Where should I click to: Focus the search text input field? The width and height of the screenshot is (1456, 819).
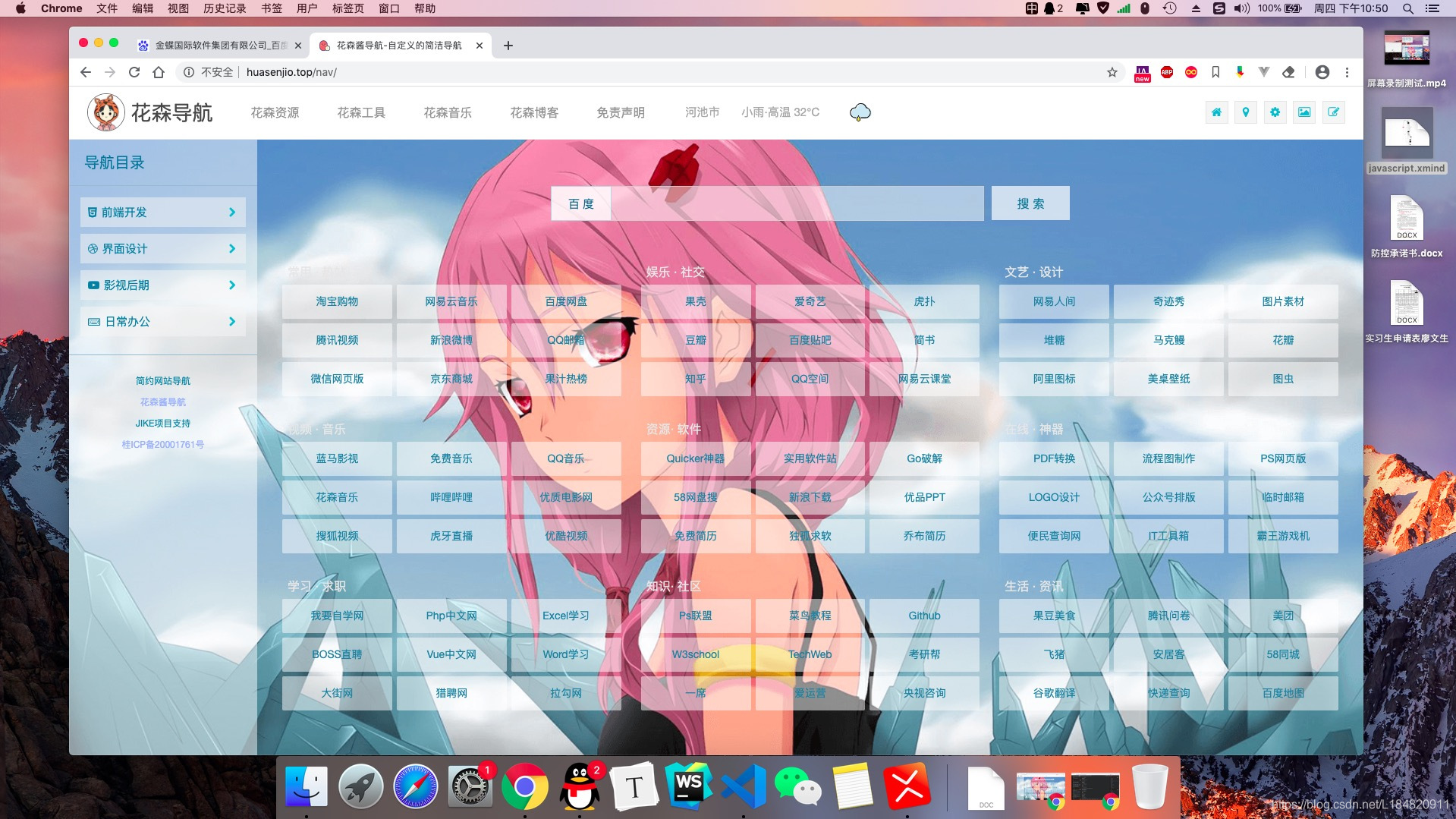[x=797, y=203]
